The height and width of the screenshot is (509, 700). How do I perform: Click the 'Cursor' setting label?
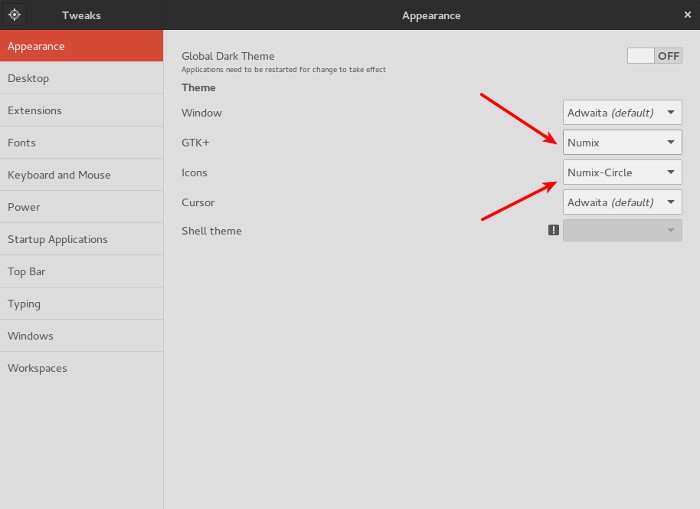[198, 203]
